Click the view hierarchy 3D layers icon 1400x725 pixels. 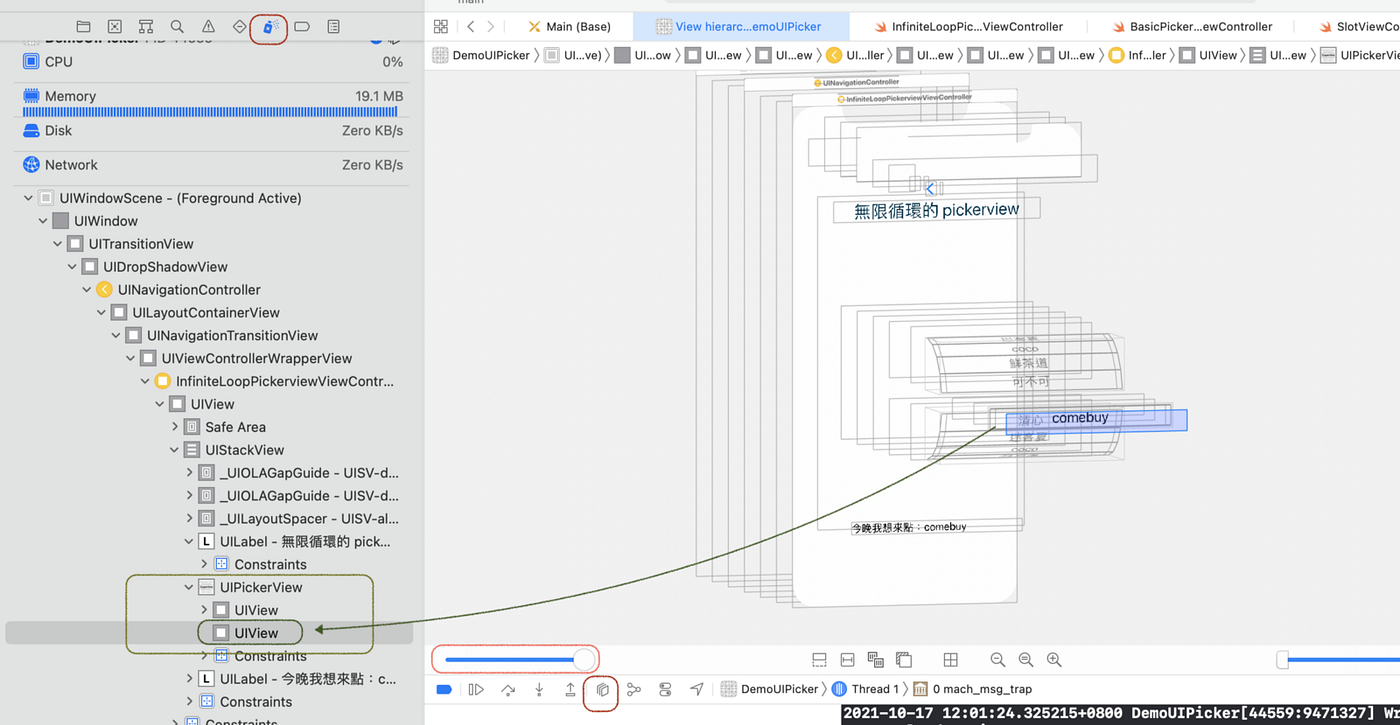click(601, 689)
